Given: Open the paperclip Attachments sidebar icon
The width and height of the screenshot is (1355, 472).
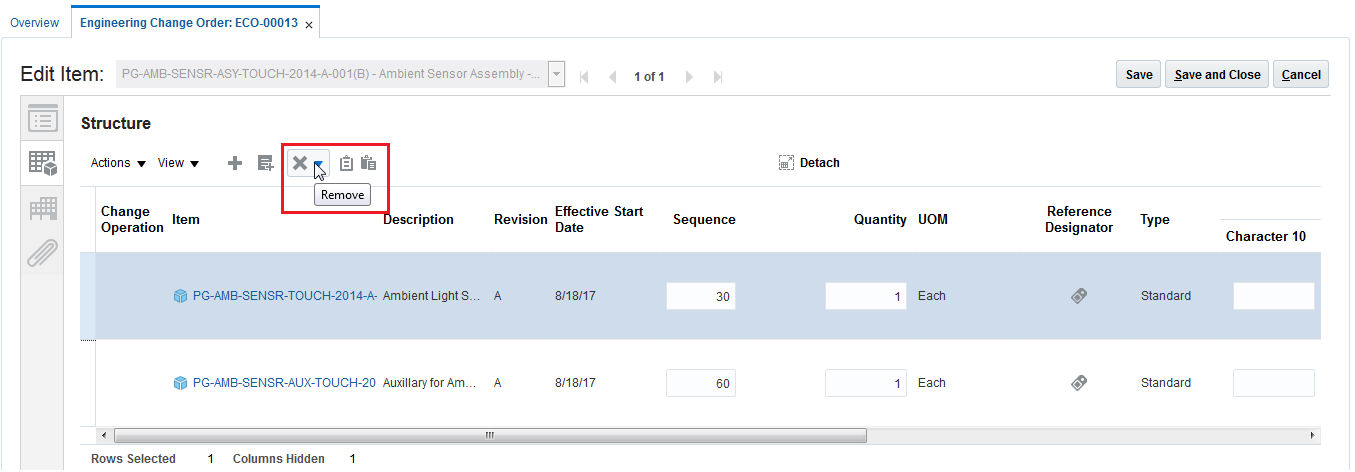Looking at the screenshot, I should pyautogui.click(x=42, y=254).
